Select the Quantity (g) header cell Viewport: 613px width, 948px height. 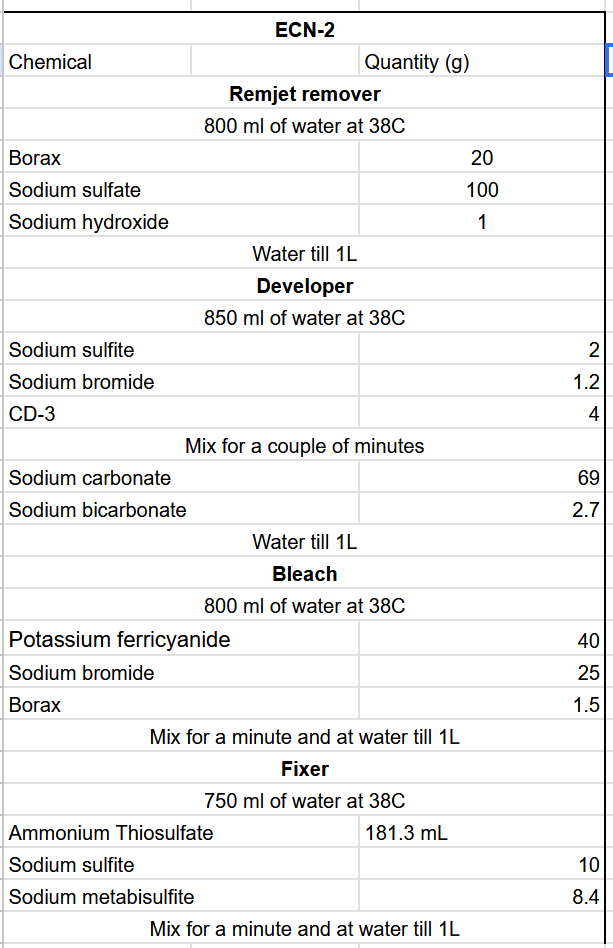pos(416,62)
